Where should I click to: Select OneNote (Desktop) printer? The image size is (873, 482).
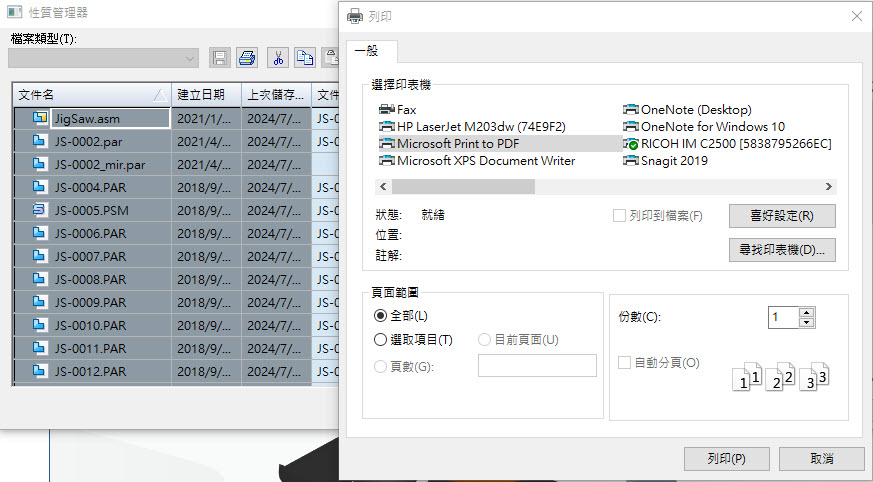[687, 110]
